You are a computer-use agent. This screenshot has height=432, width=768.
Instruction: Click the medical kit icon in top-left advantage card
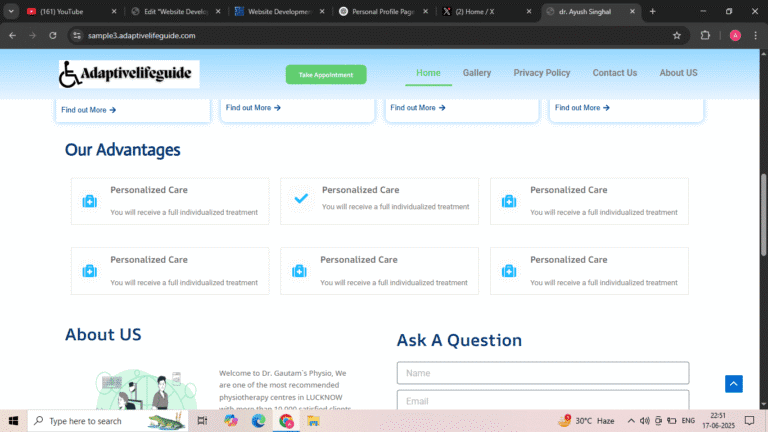tap(90, 201)
